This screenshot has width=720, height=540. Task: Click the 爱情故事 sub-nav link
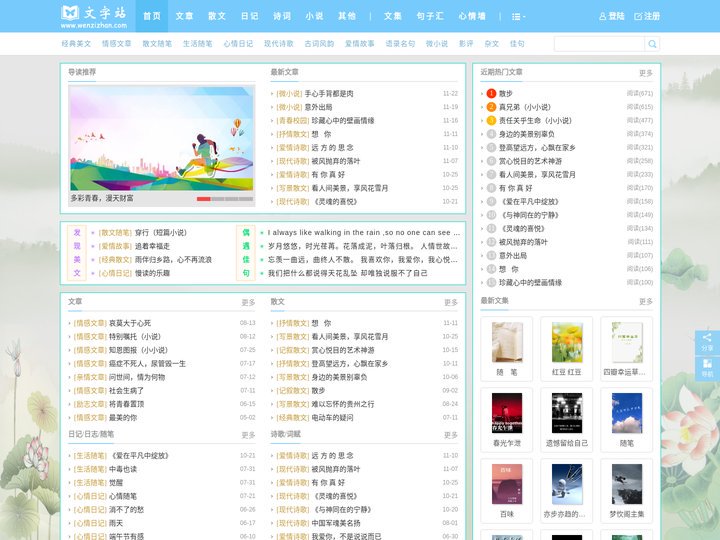(360, 44)
